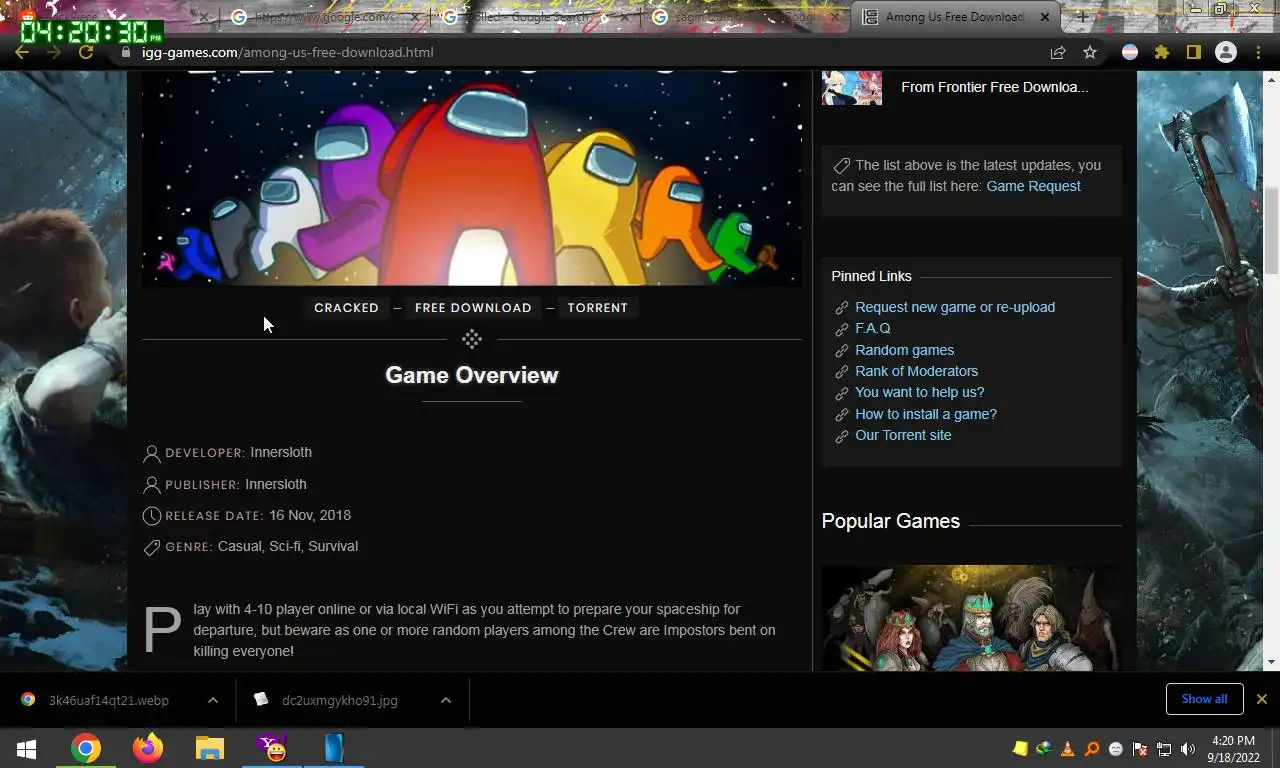
Task: Open the Windows Start menu
Action: [26, 748]
